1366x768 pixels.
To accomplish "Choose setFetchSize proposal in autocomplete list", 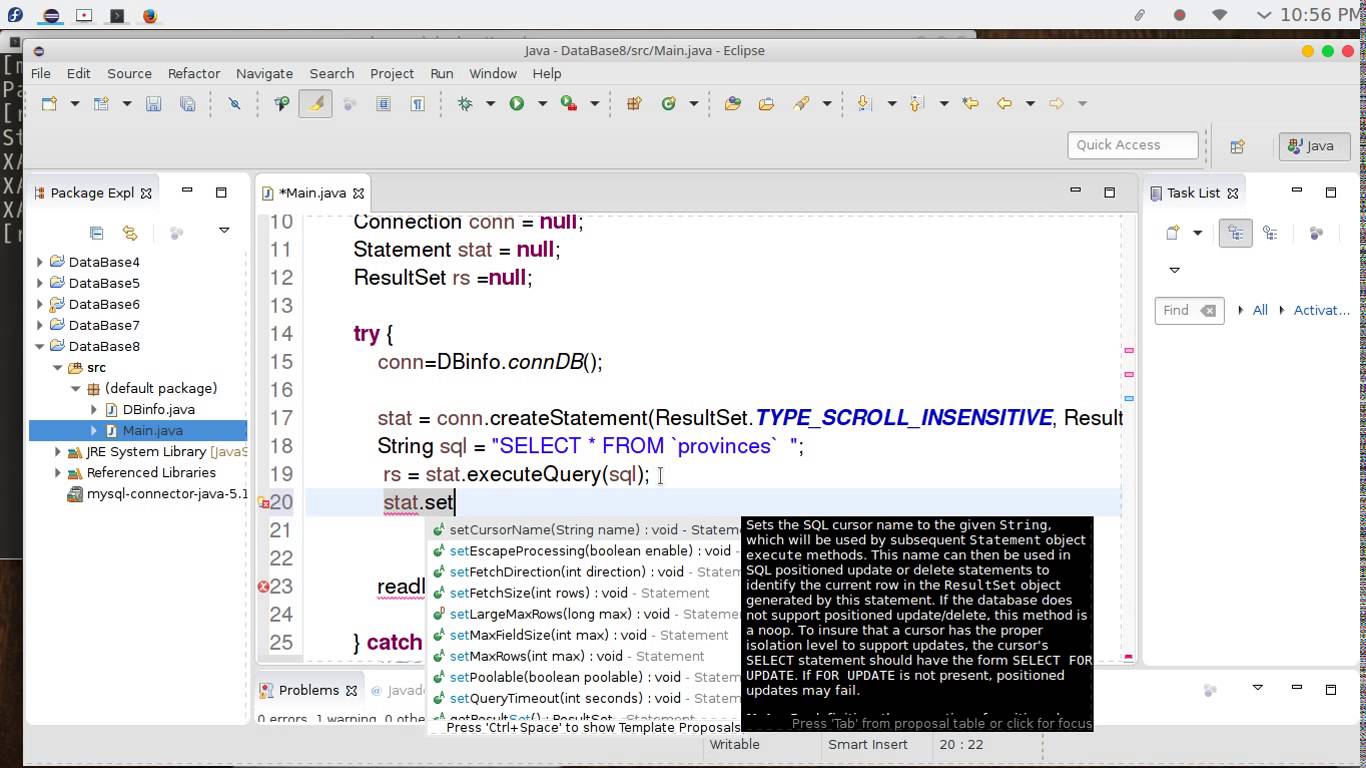I will 587,593.
